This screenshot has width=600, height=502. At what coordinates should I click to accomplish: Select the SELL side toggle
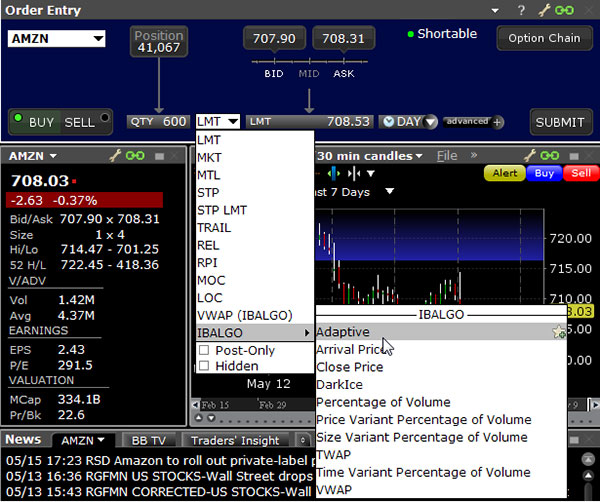pyautogui.click(x=86, y=122)
